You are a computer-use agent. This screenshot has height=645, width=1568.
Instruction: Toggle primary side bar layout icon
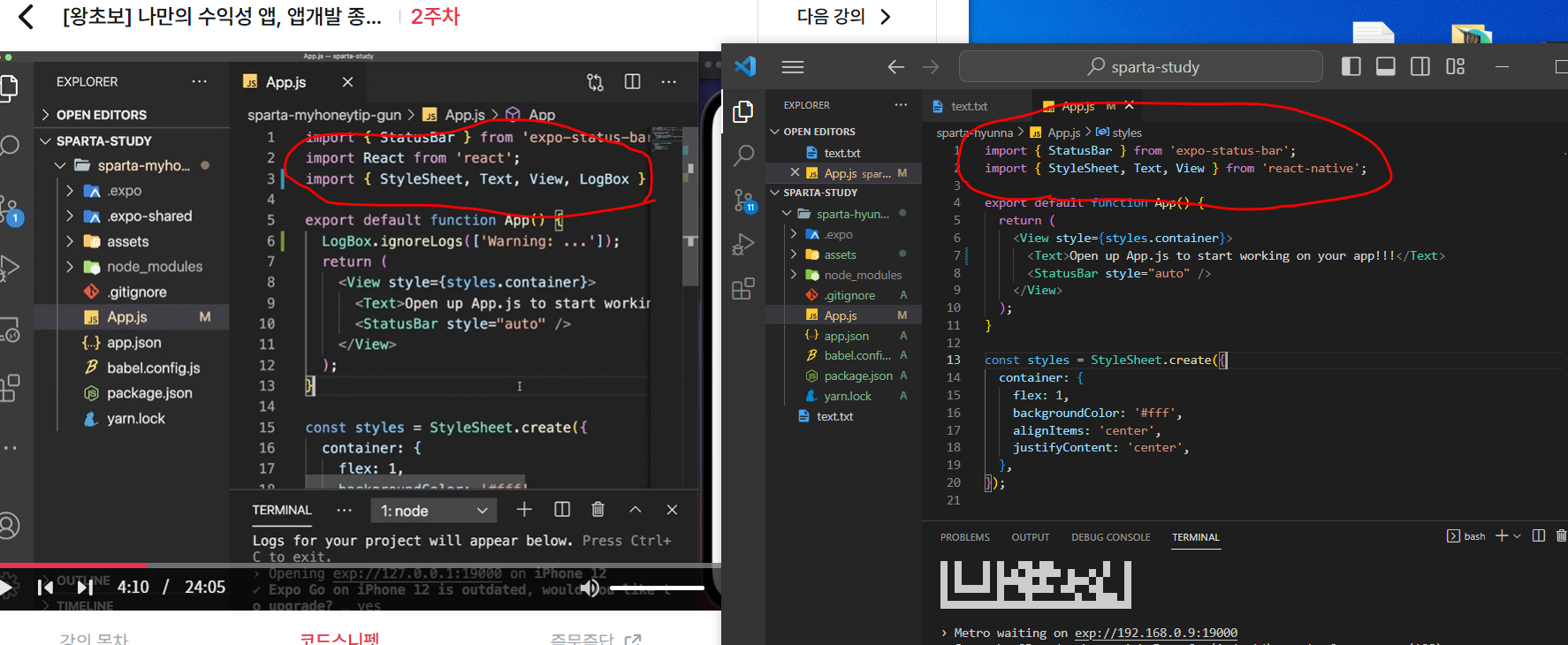(x=1351, y=67)
